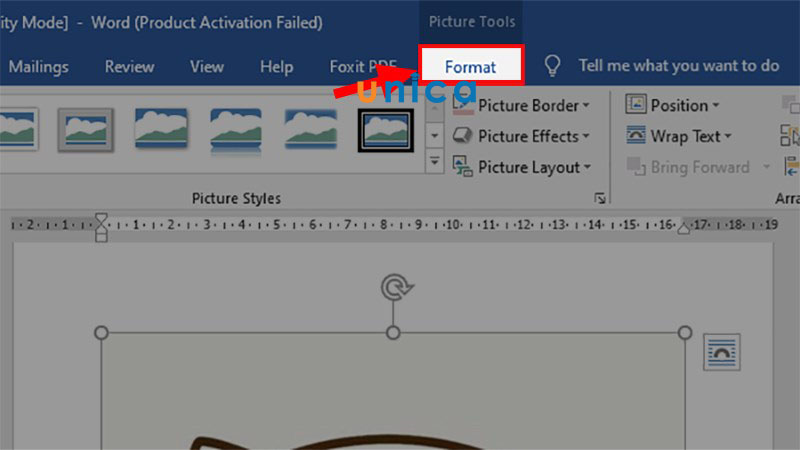This screenshot has height=450, width=800.
Task: Switch to the Mailings tab
Action: tap(39, 66)
